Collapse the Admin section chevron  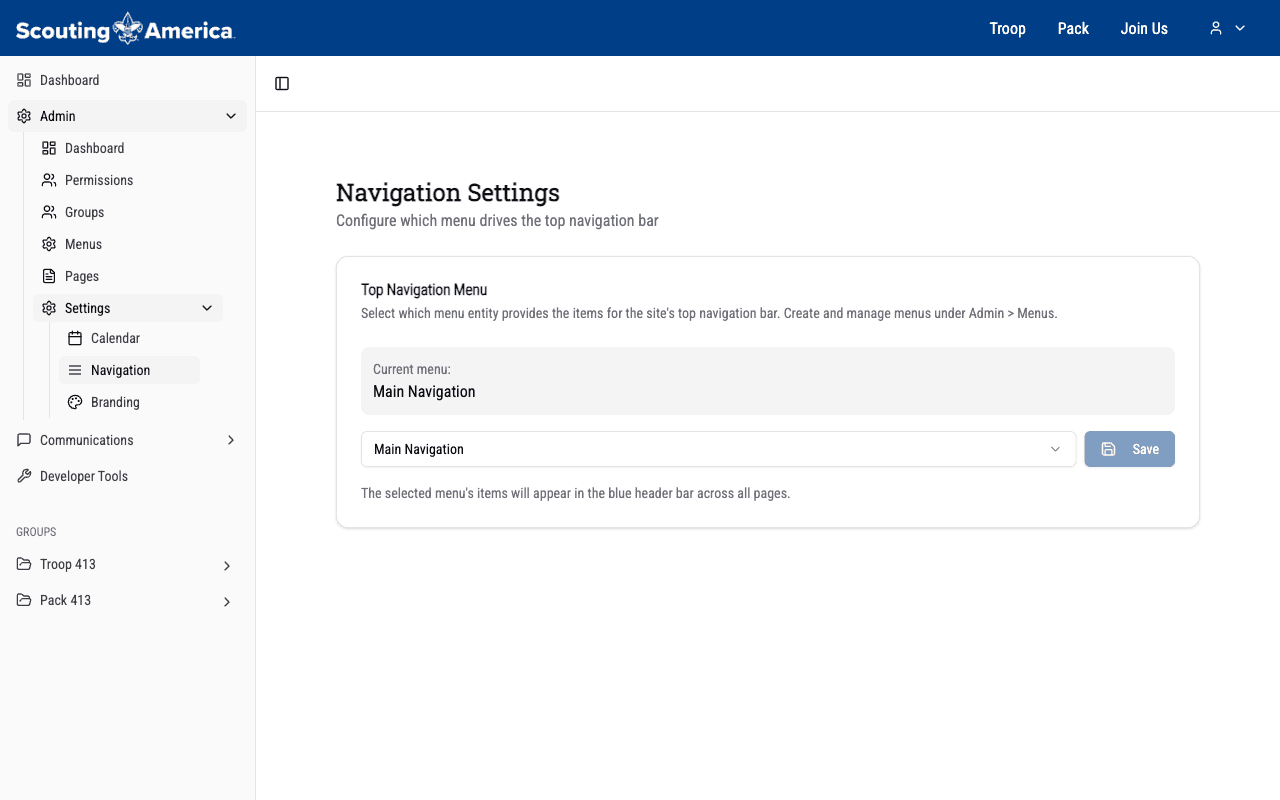[231, 116]
